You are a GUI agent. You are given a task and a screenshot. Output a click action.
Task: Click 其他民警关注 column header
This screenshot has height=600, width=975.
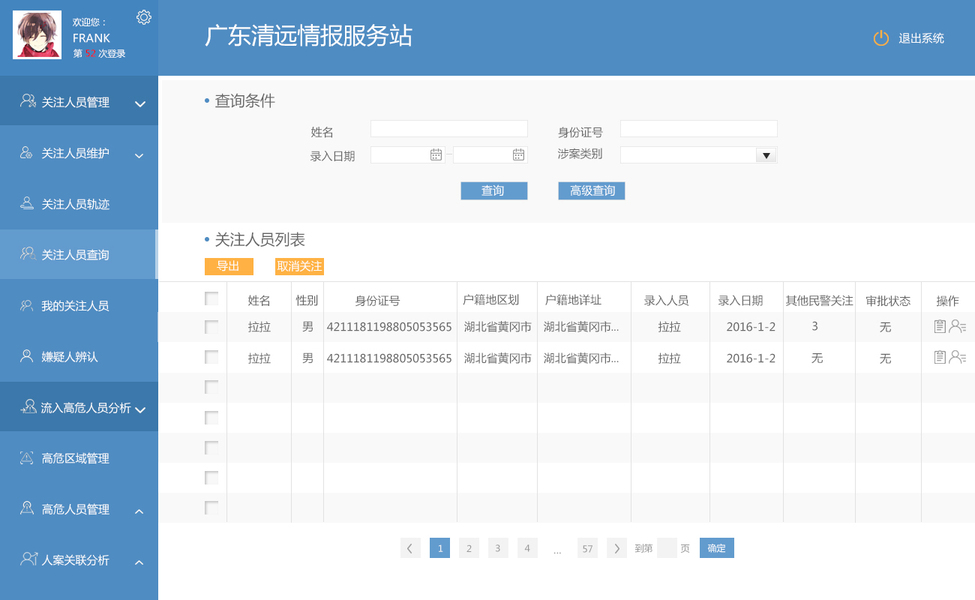pos(819,301)
